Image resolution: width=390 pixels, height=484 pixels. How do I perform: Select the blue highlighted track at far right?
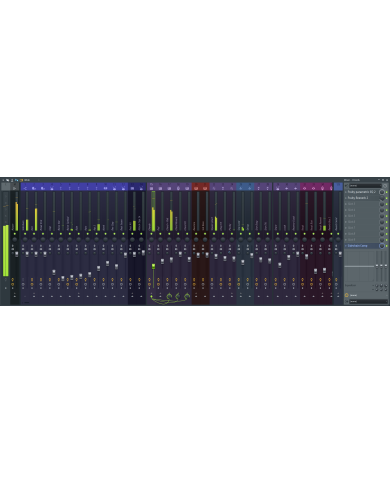(338, 187)
